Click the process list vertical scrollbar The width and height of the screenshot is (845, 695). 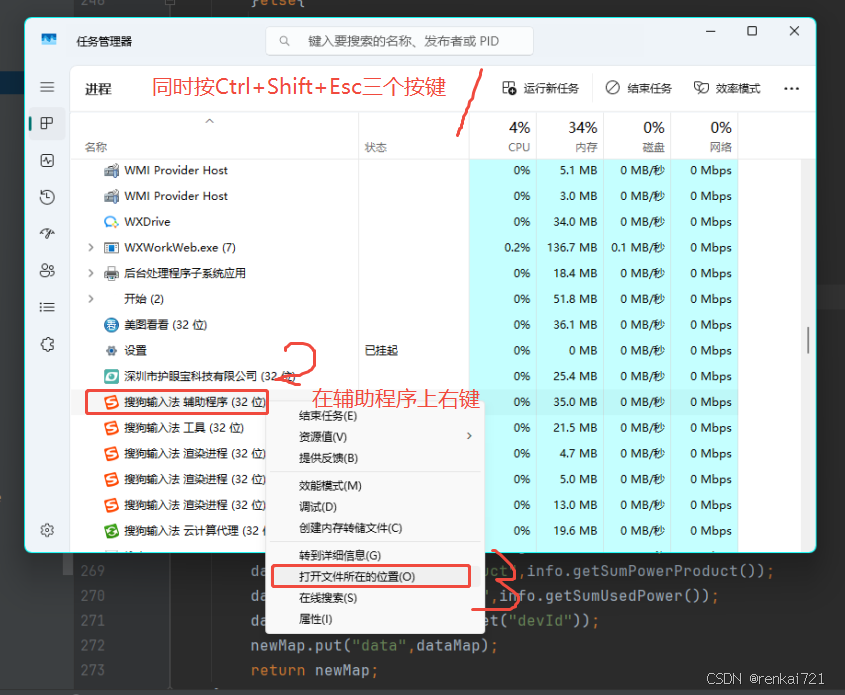(808, 340)
